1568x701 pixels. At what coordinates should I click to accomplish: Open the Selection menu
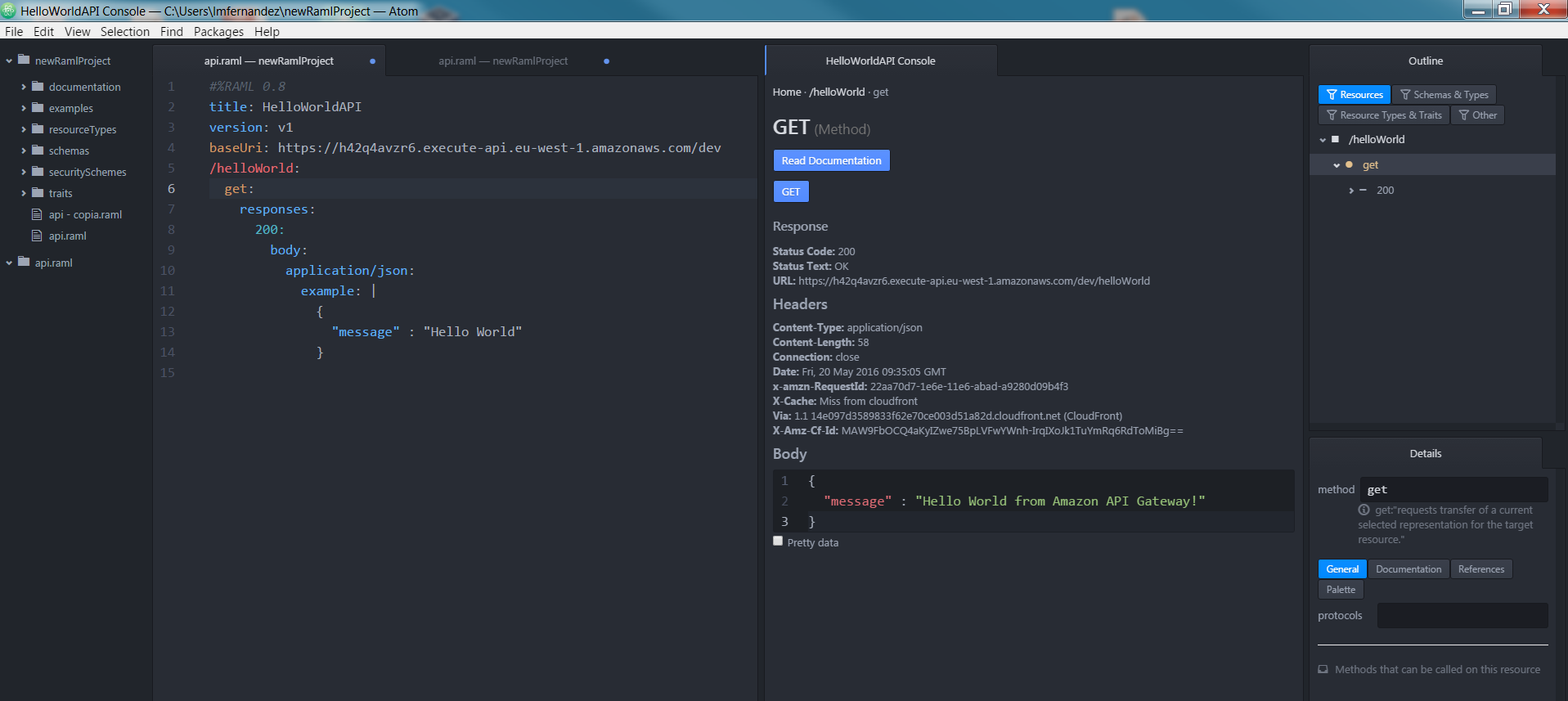click(124, 32)
